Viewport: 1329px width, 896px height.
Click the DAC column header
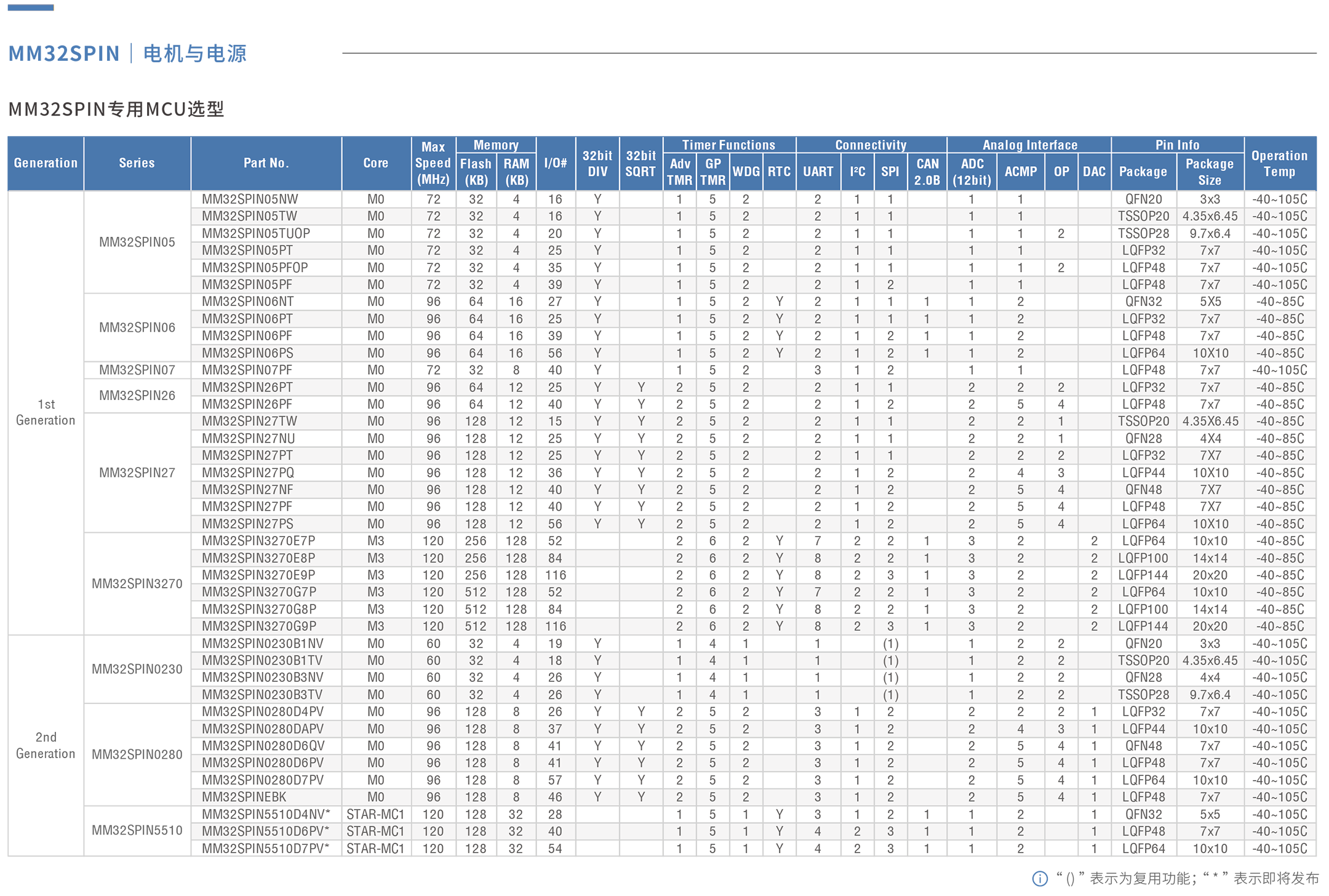coord(1094,172)
